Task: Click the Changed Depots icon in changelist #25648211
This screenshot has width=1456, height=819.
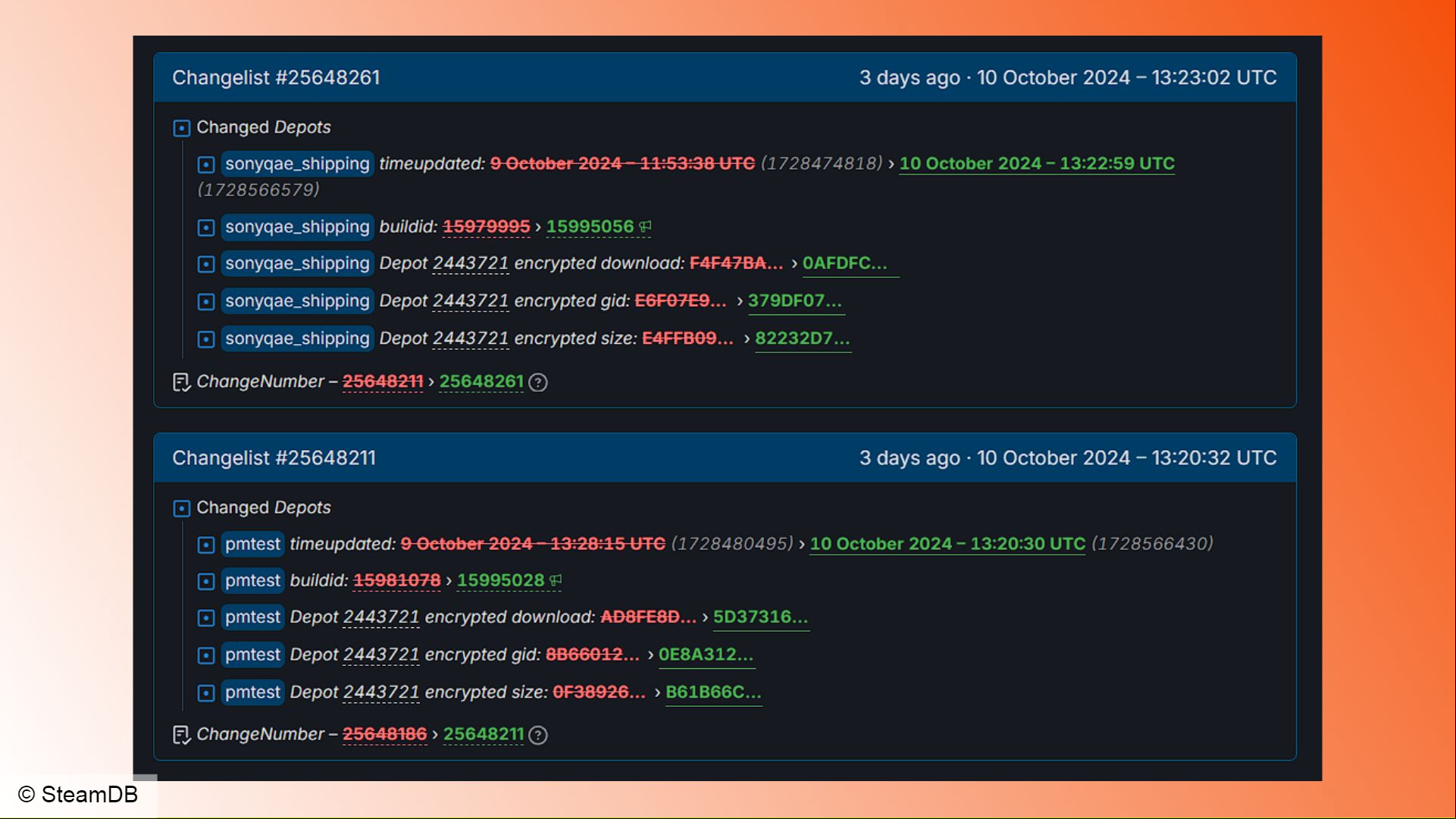Action: click(181, 508)
